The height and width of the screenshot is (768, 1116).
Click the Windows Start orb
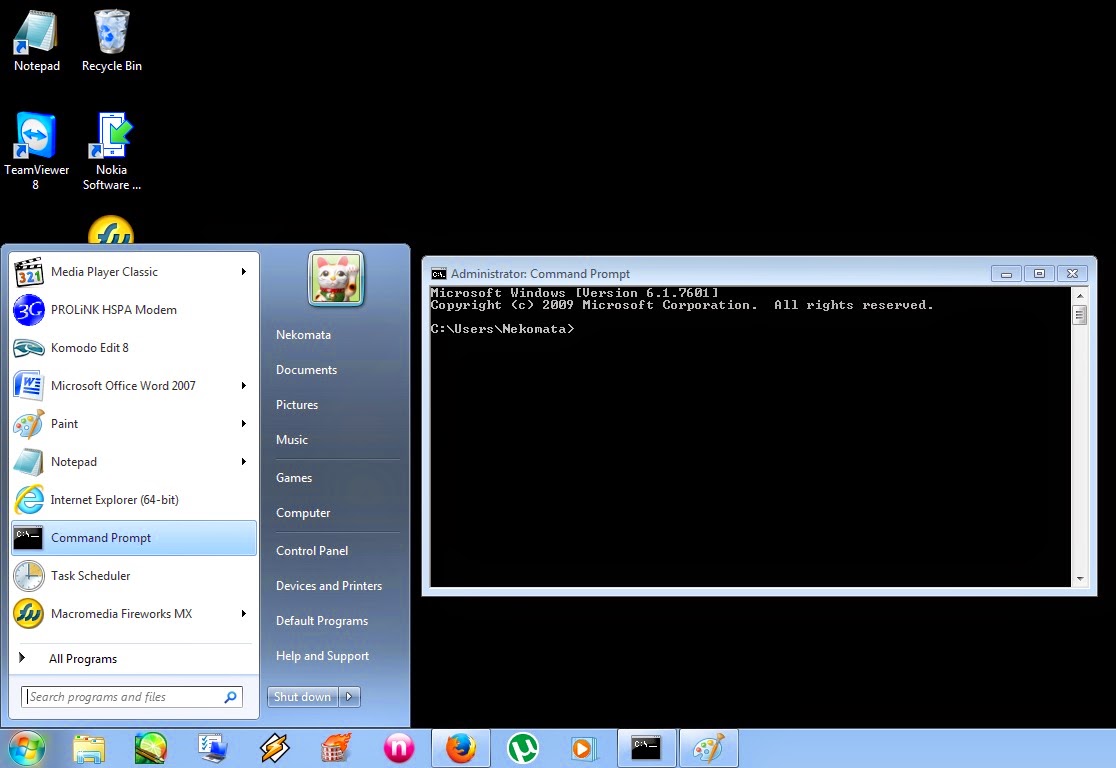click(x=26, y=748)
